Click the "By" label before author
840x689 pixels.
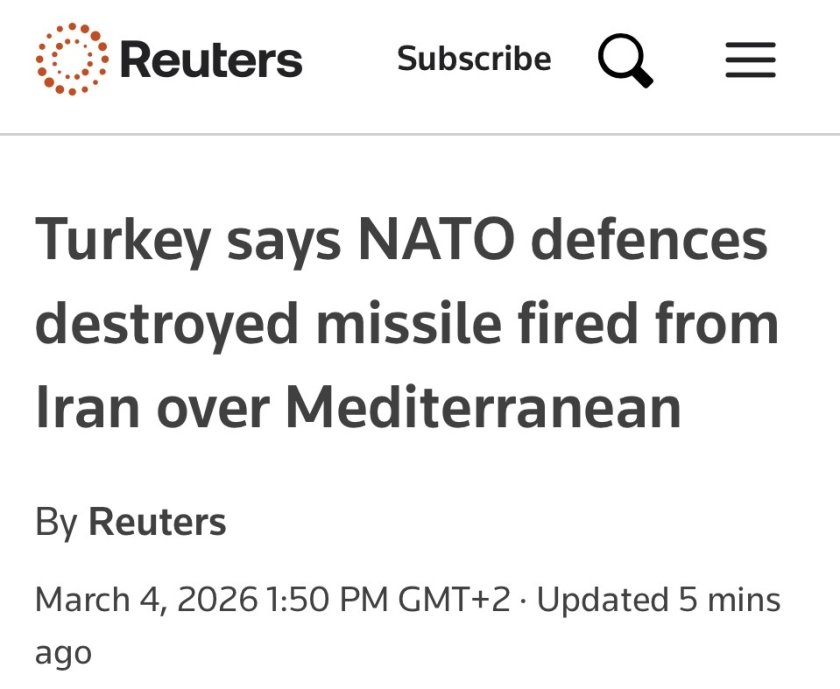point(56,522)
